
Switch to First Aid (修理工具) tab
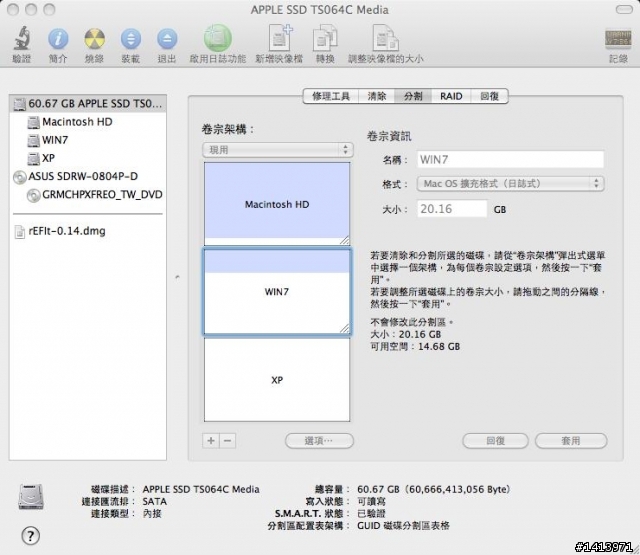(x=331, y=96)
